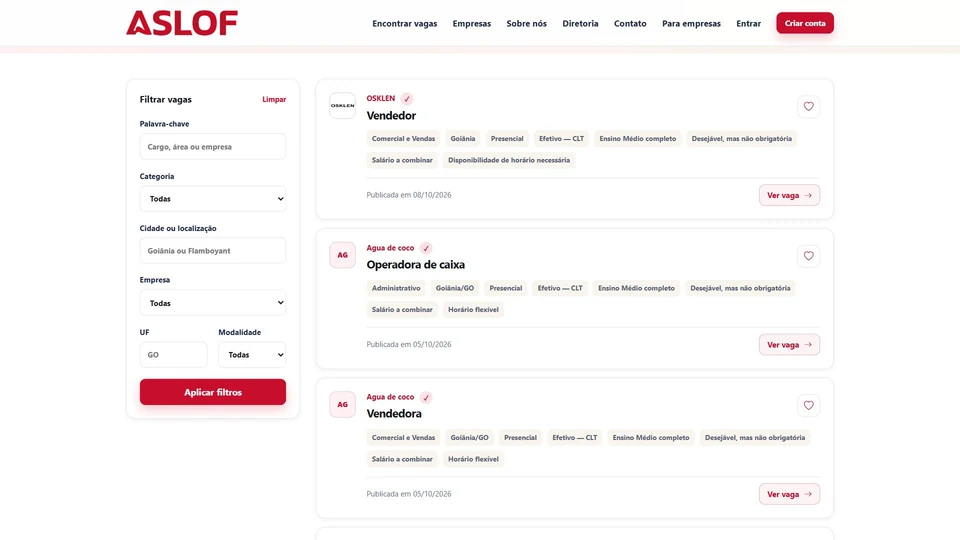Click 'Publicada em 08/10/2026' text
This screenshot has width=960, height=540.
coord(409,195)
